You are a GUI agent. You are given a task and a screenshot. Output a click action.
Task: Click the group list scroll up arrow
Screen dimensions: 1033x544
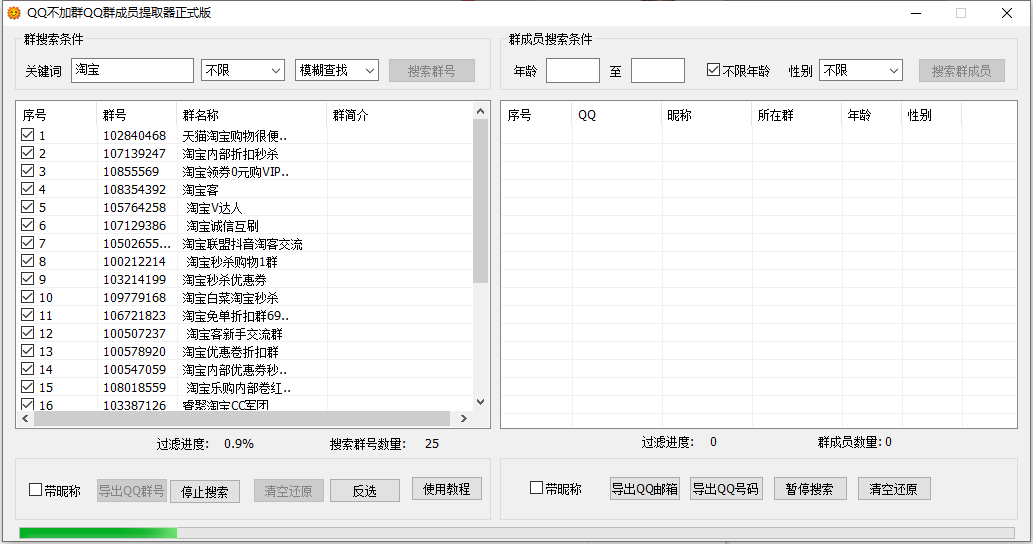point(480,111)
